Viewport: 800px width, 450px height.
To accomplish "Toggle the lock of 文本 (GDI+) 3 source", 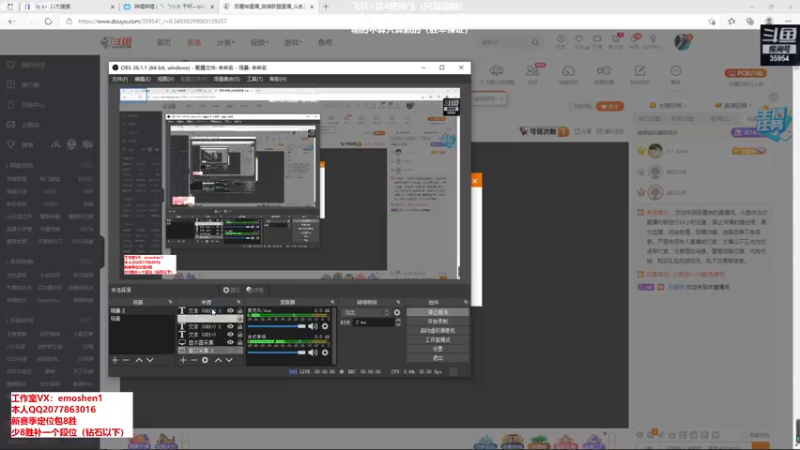I will pos(240,311).
